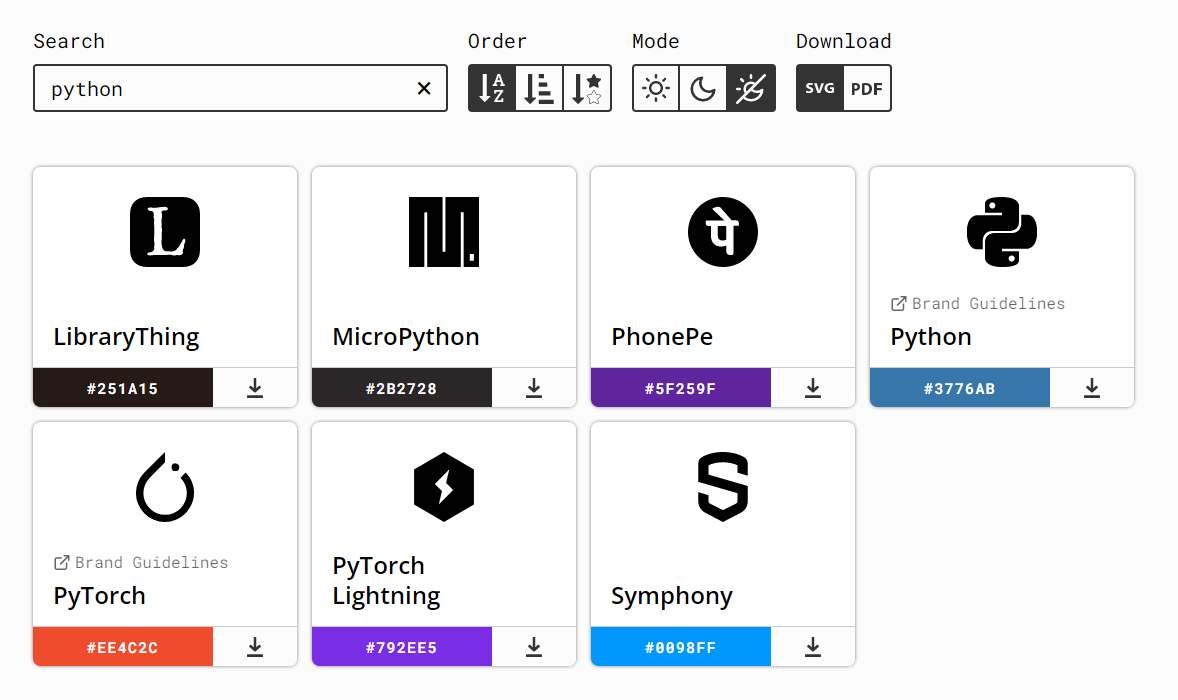Click the PhonePe title text

click(662, 337)
